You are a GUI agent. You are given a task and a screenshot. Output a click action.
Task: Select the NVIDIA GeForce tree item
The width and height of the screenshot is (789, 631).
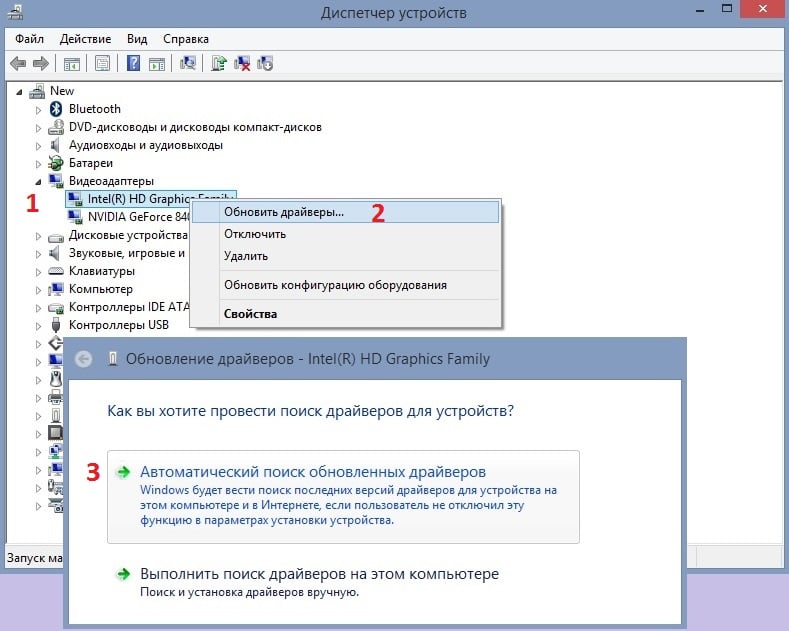(x=138, y=217)
